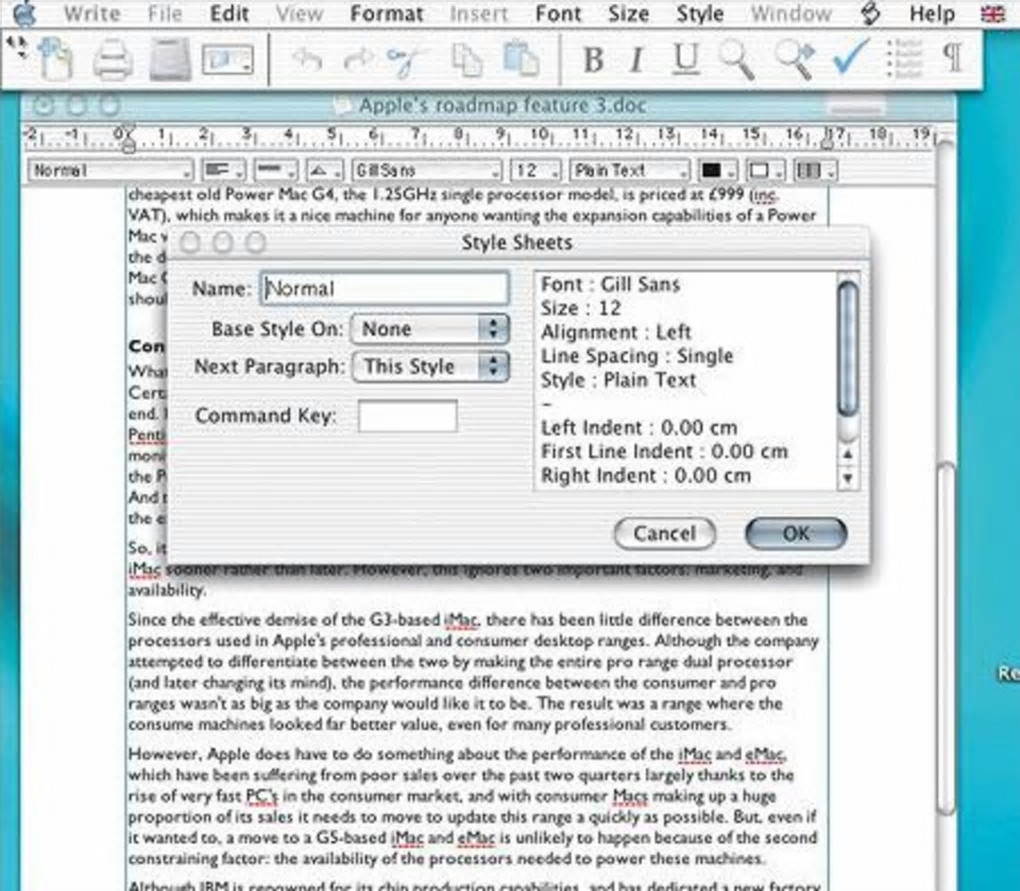The image size is (1020, 891).
Task: Click 'Font : Gill Sans' in attributes list
Action: point(610,284)
